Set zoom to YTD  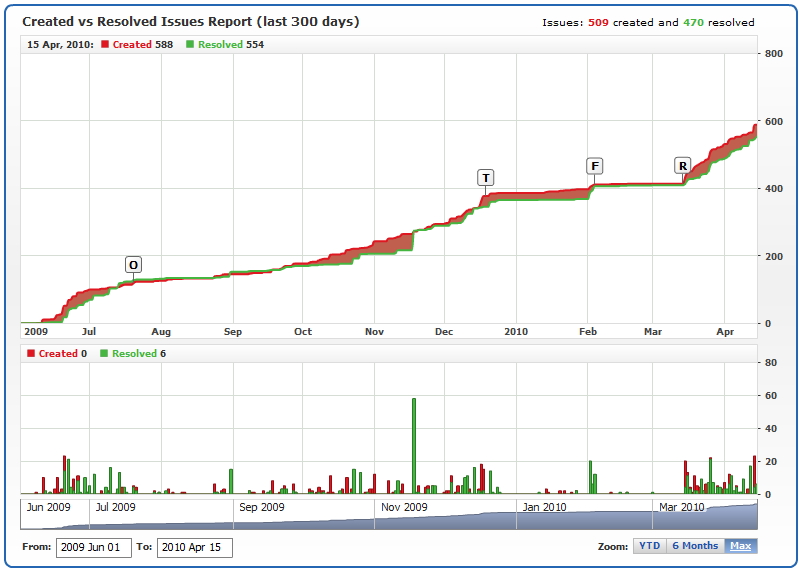coord(649,546)
